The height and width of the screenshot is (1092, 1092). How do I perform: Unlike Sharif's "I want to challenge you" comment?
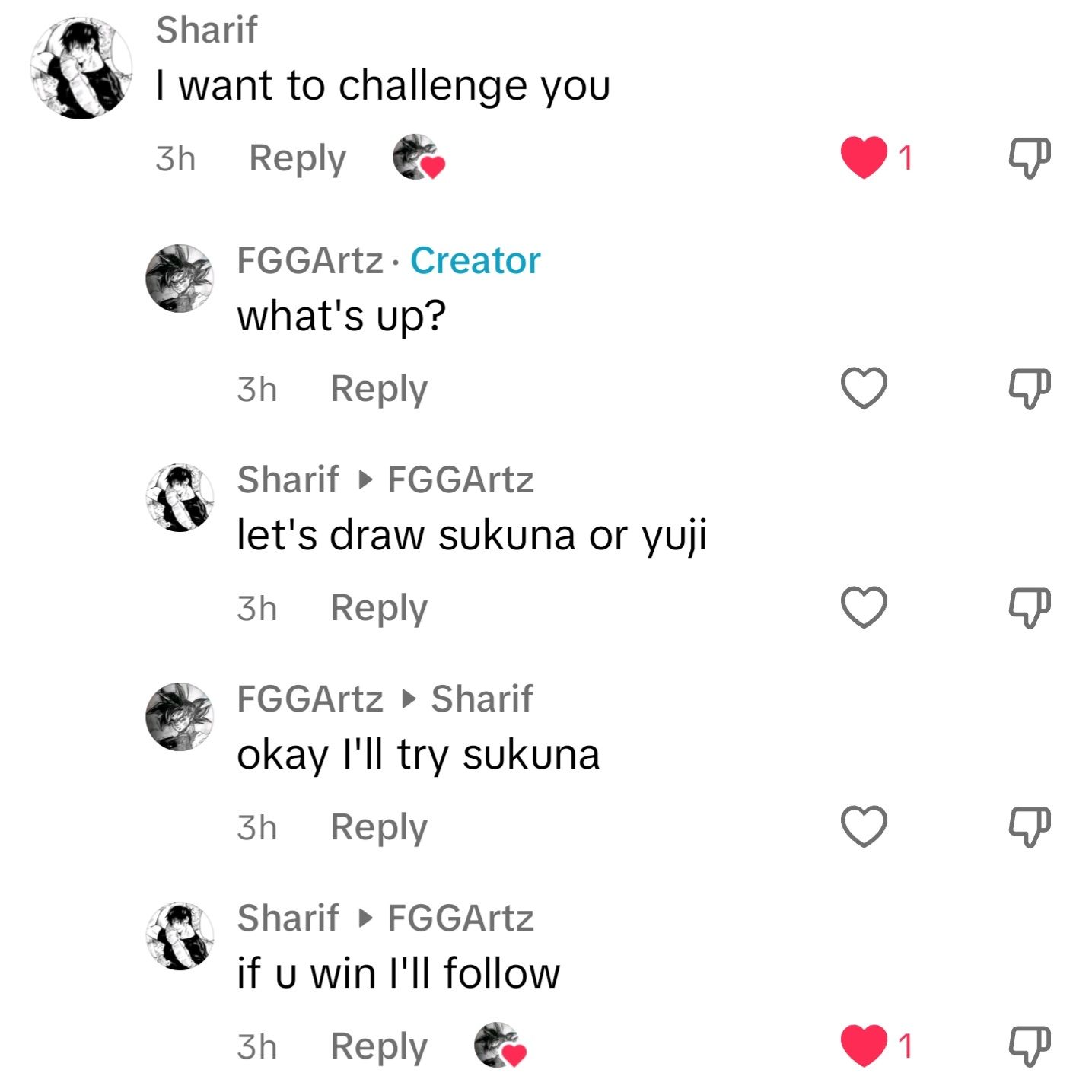coord(864,158)
